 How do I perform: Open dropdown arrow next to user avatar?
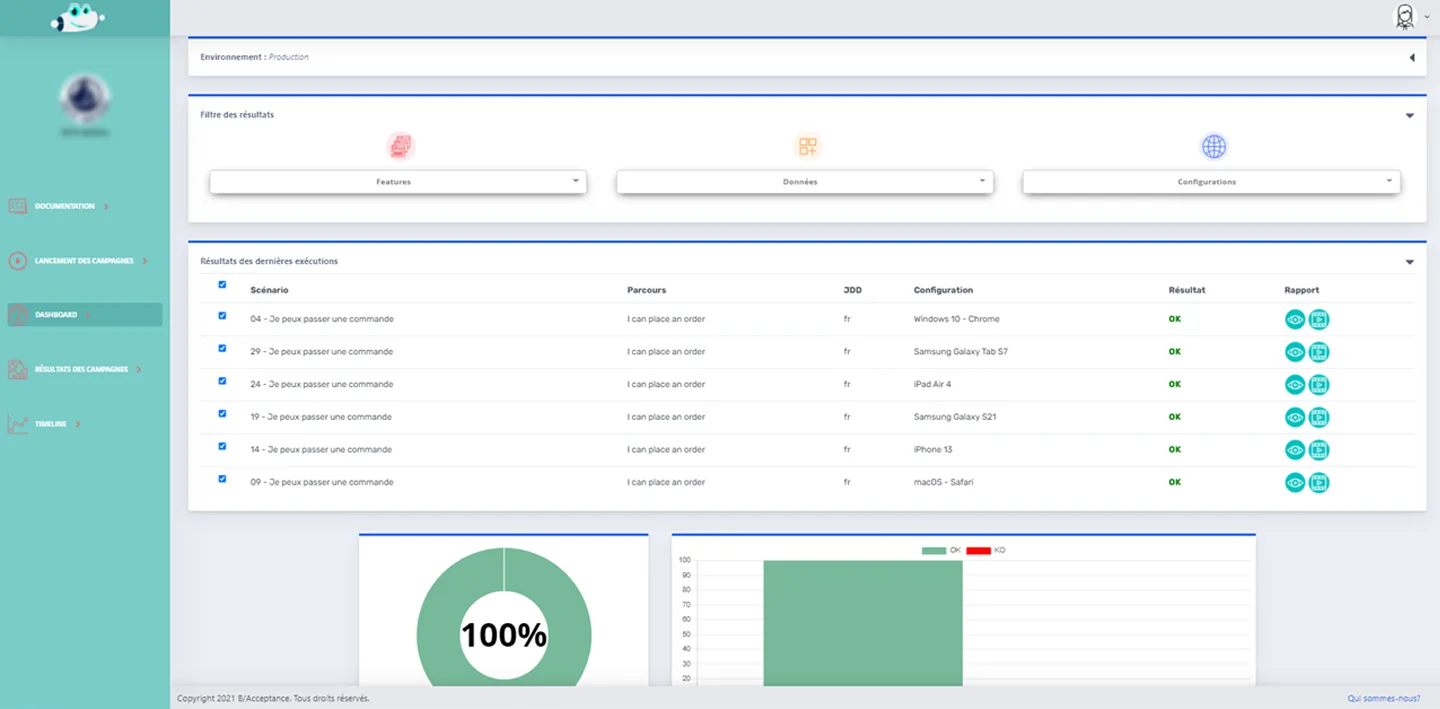(1426, 17)
